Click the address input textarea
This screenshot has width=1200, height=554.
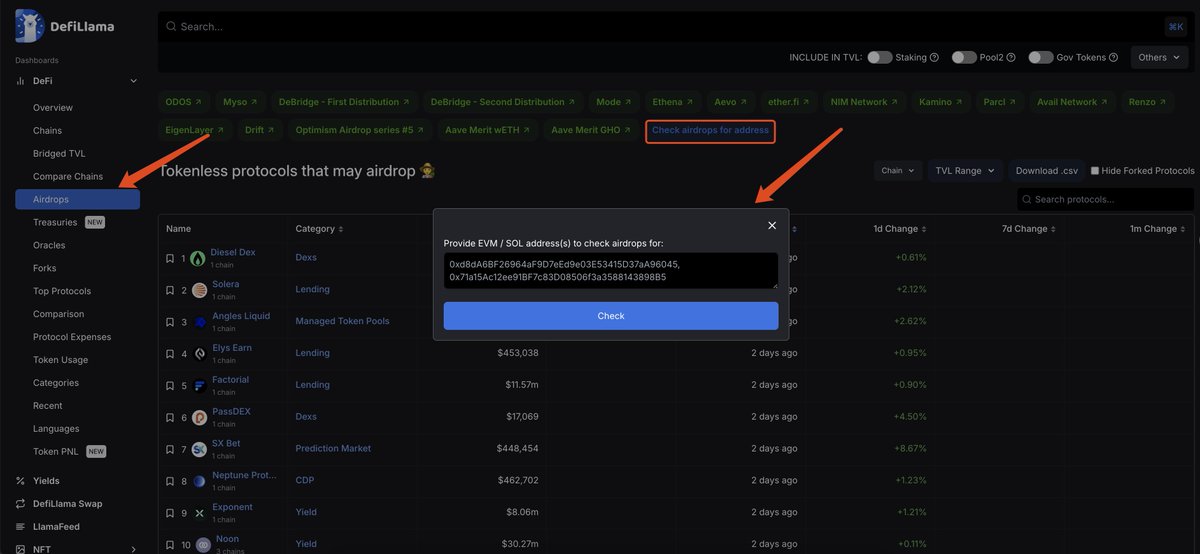coord(611,271)
